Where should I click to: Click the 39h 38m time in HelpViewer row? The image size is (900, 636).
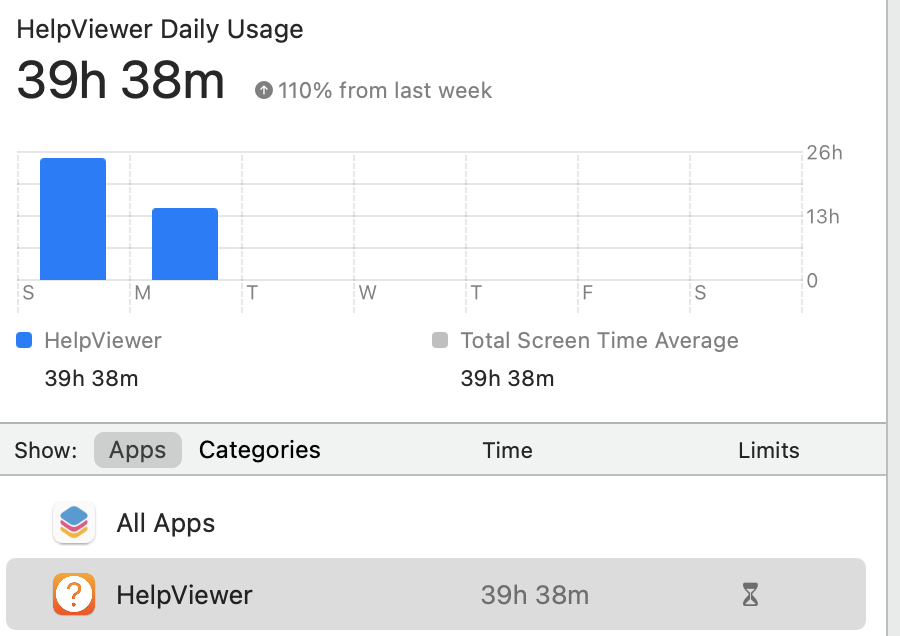pos(534,596)
